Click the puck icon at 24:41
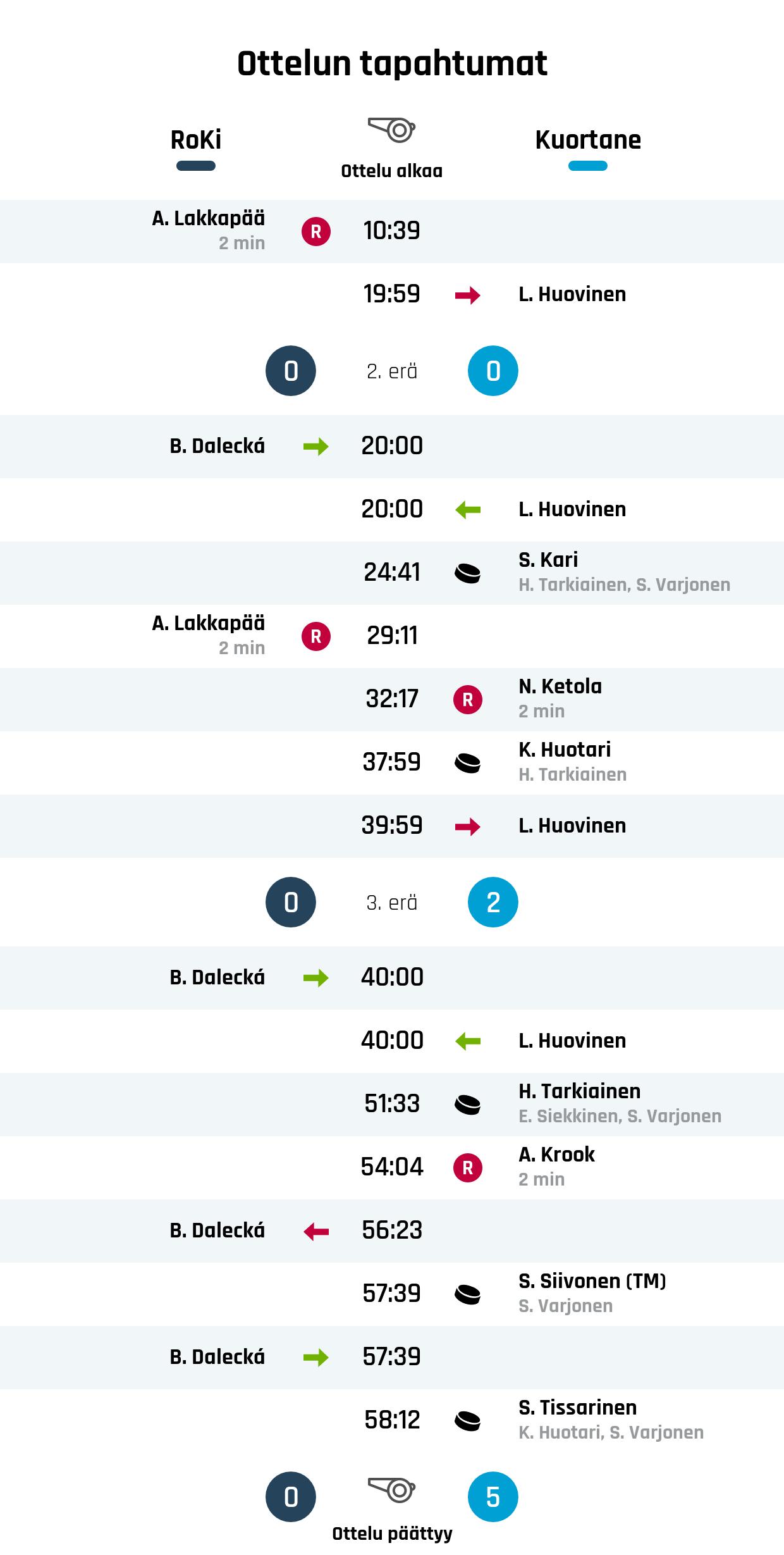The height and width of the screenshot is (1555, 784). (468, 573)
